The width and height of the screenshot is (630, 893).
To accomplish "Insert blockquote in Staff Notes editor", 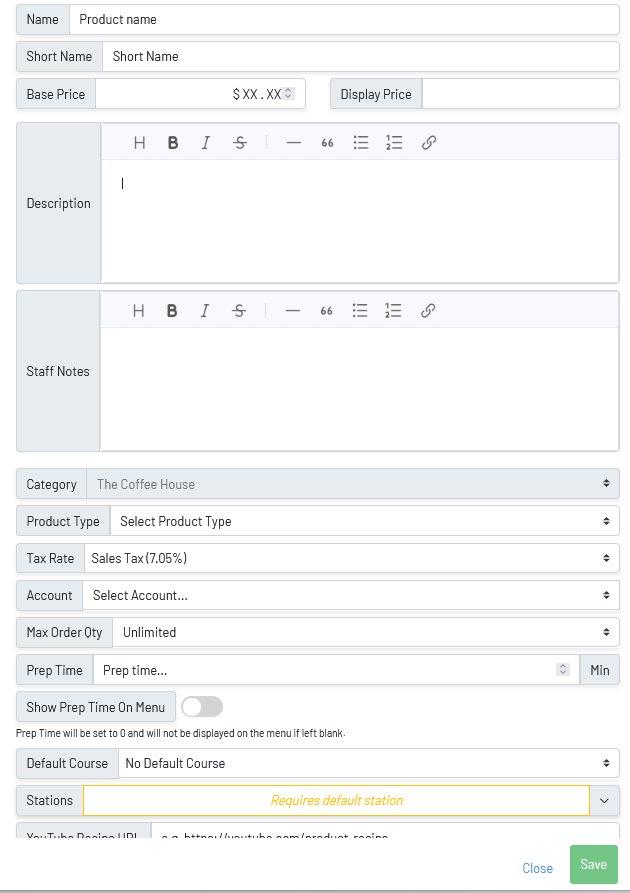I will point(326,311).
